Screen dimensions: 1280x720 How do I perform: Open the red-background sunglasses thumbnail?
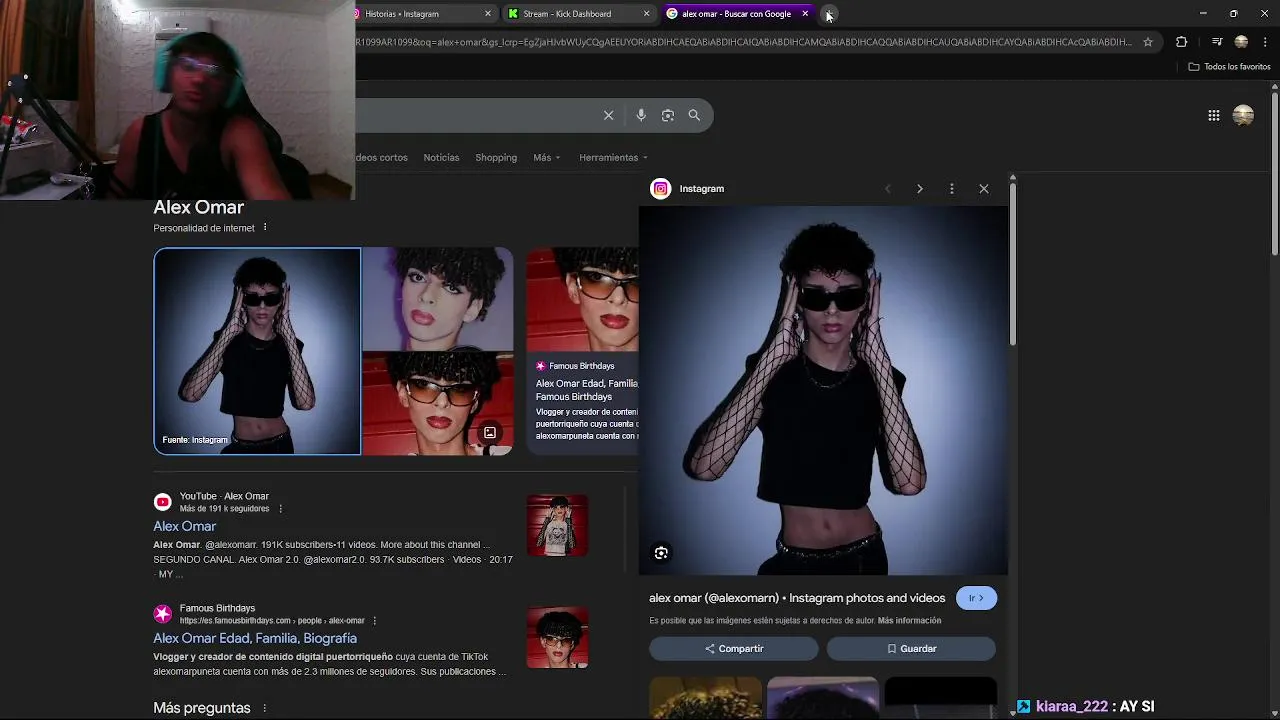click(438, 403)
